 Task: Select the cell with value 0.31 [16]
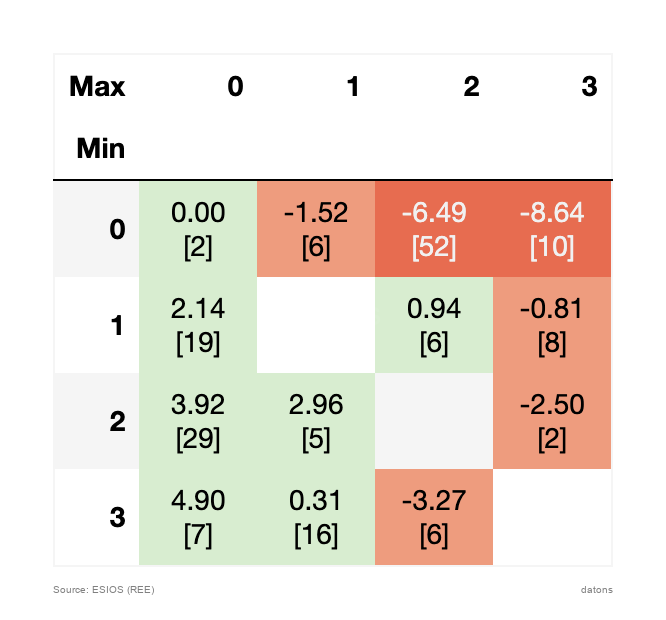(316, 517)
